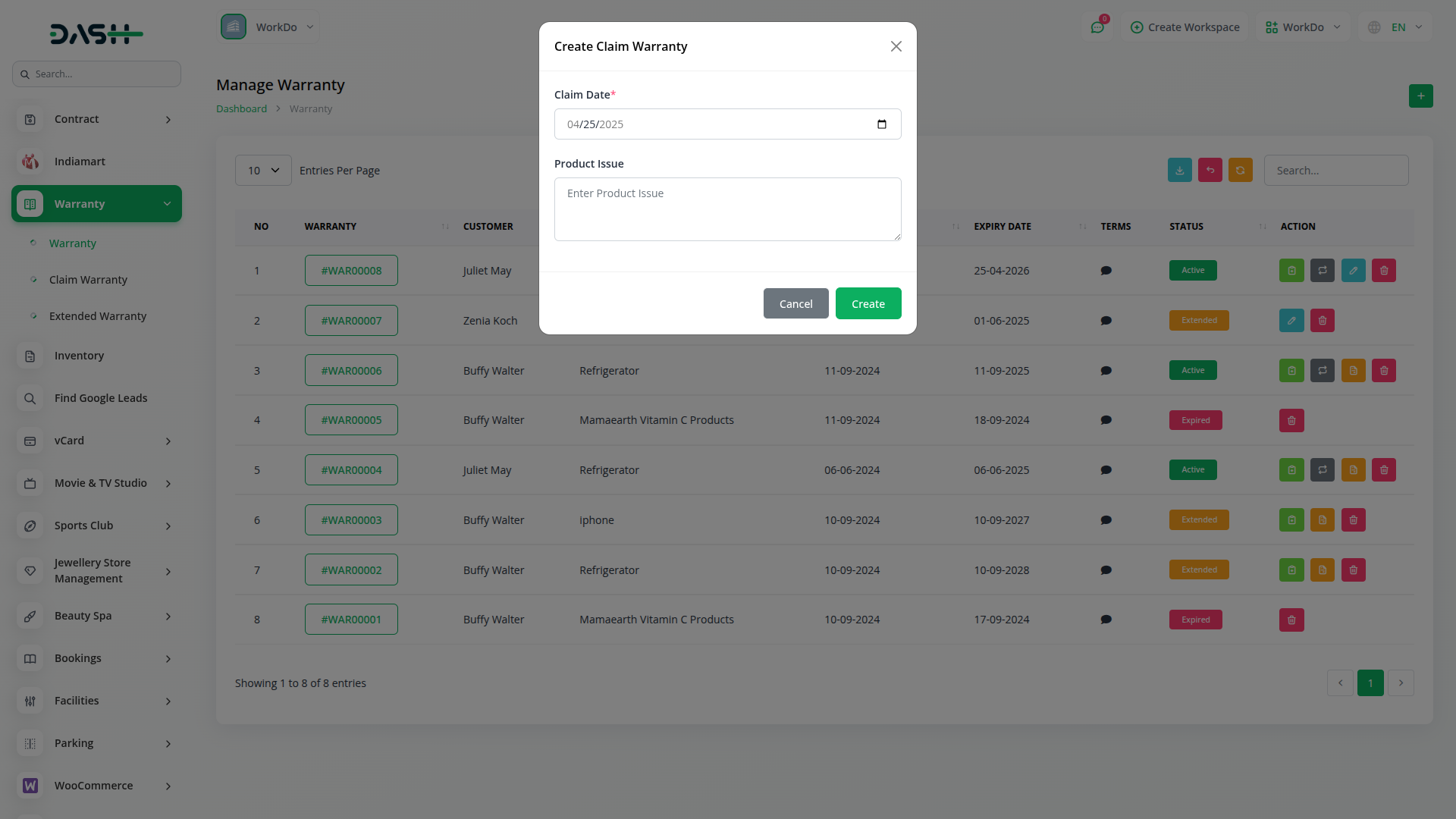Select Extended Warranty in sidebar
The width and height of the screenshot is (1456, 819).
[98, 316]
